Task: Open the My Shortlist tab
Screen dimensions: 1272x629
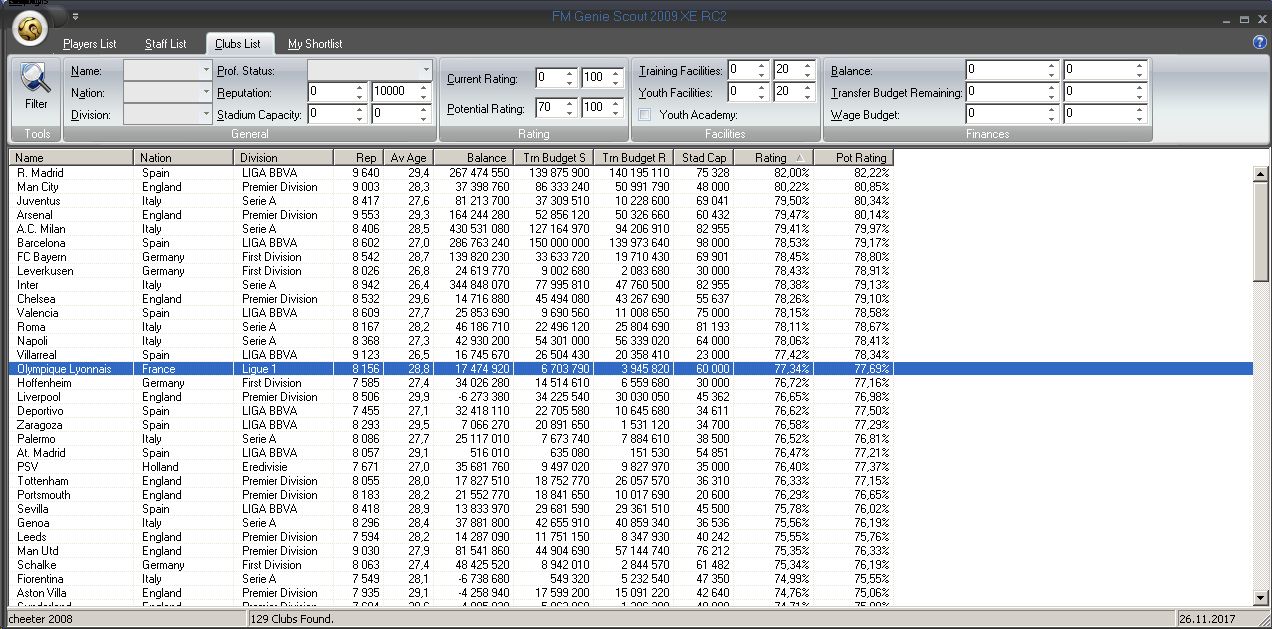Action: tap(315, 44)
